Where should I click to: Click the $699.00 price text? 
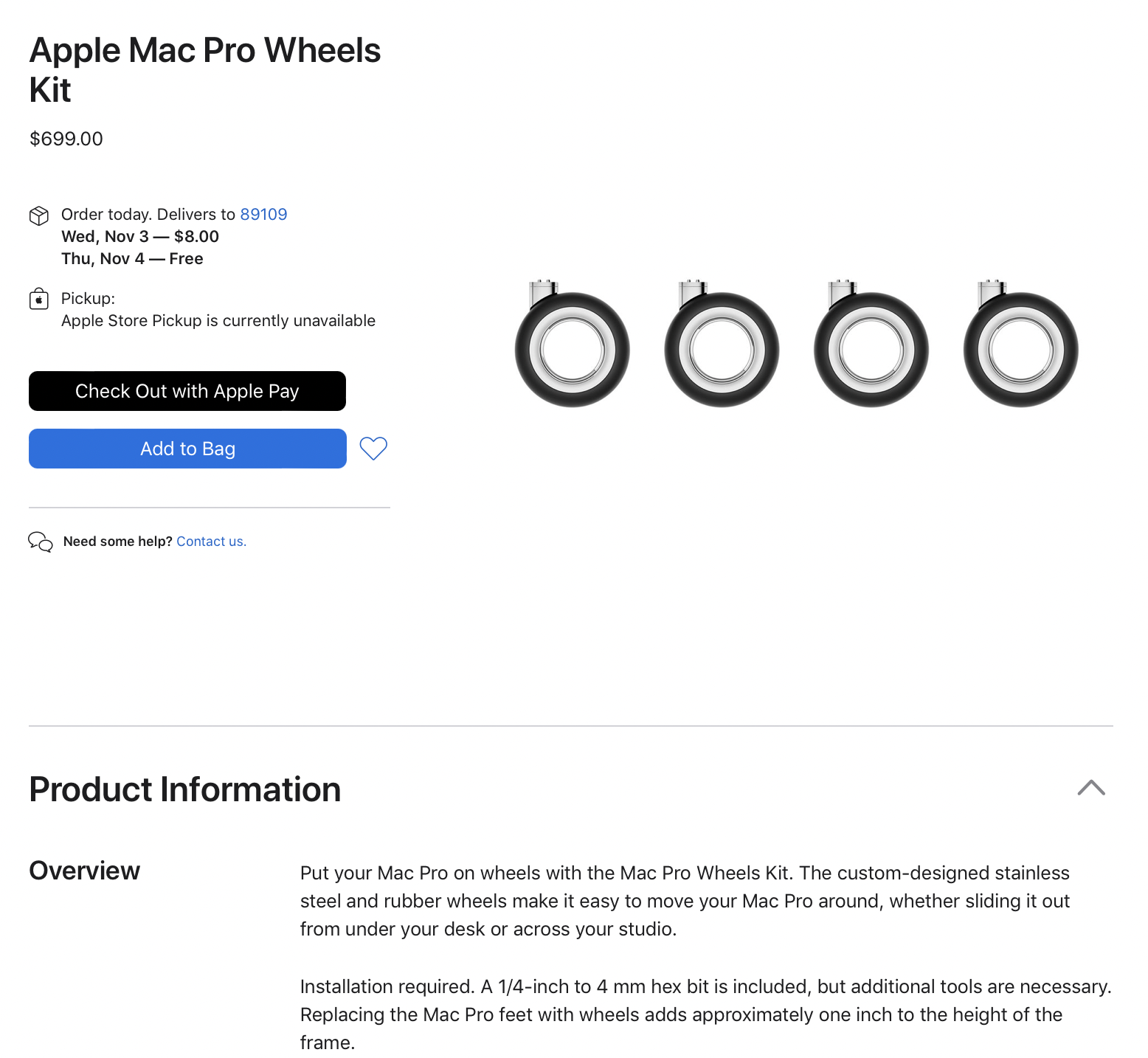click(x=66, y=139)
